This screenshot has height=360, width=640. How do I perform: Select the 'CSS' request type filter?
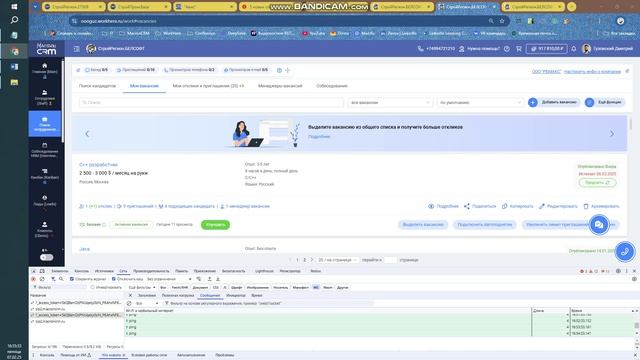coord(216,287)
